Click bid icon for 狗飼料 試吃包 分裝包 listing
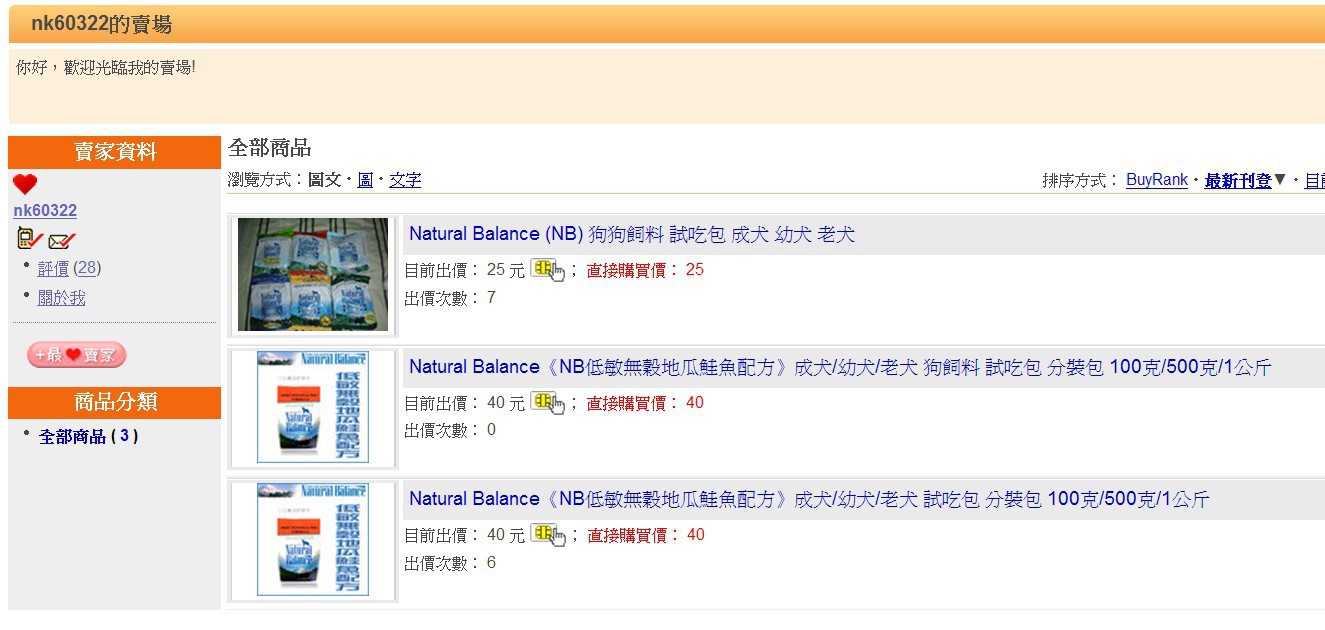 tap(548, 403)
